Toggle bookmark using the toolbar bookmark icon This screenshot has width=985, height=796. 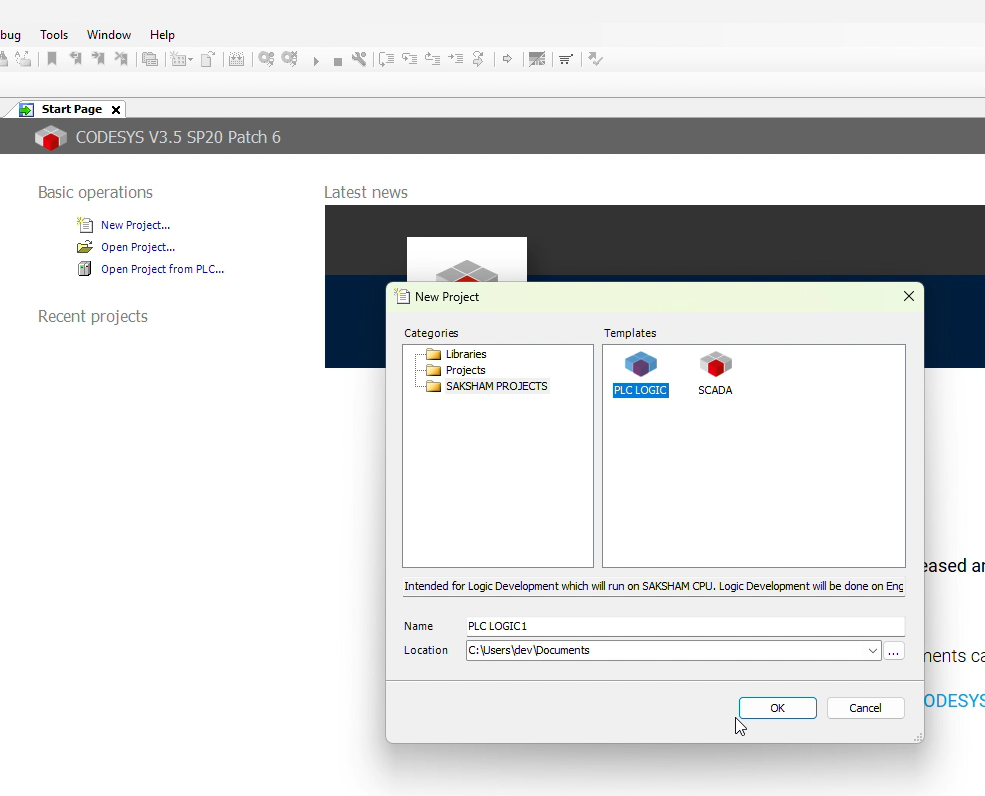pos(52,59)
